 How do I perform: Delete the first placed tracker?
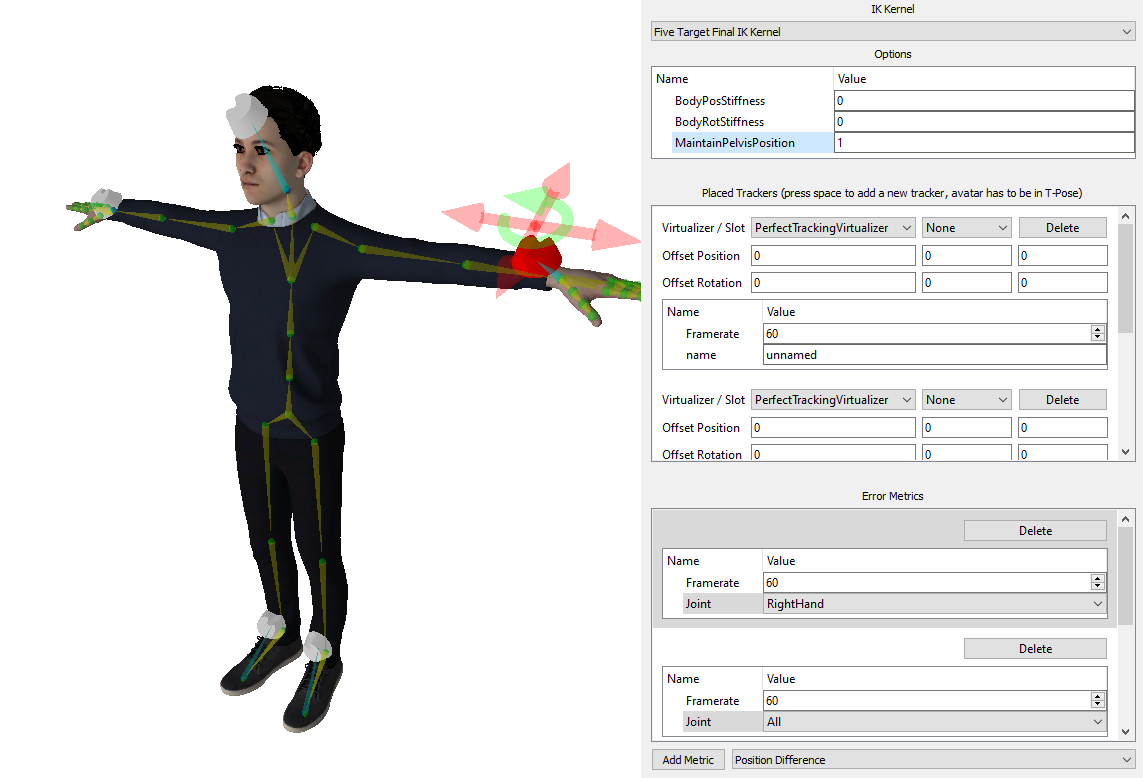tap(1062, 228)
